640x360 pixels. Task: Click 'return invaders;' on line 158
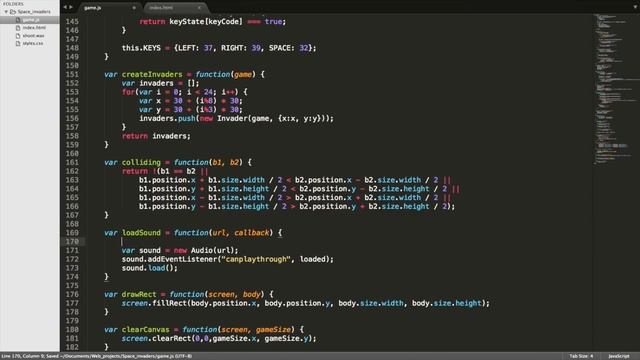156,136
